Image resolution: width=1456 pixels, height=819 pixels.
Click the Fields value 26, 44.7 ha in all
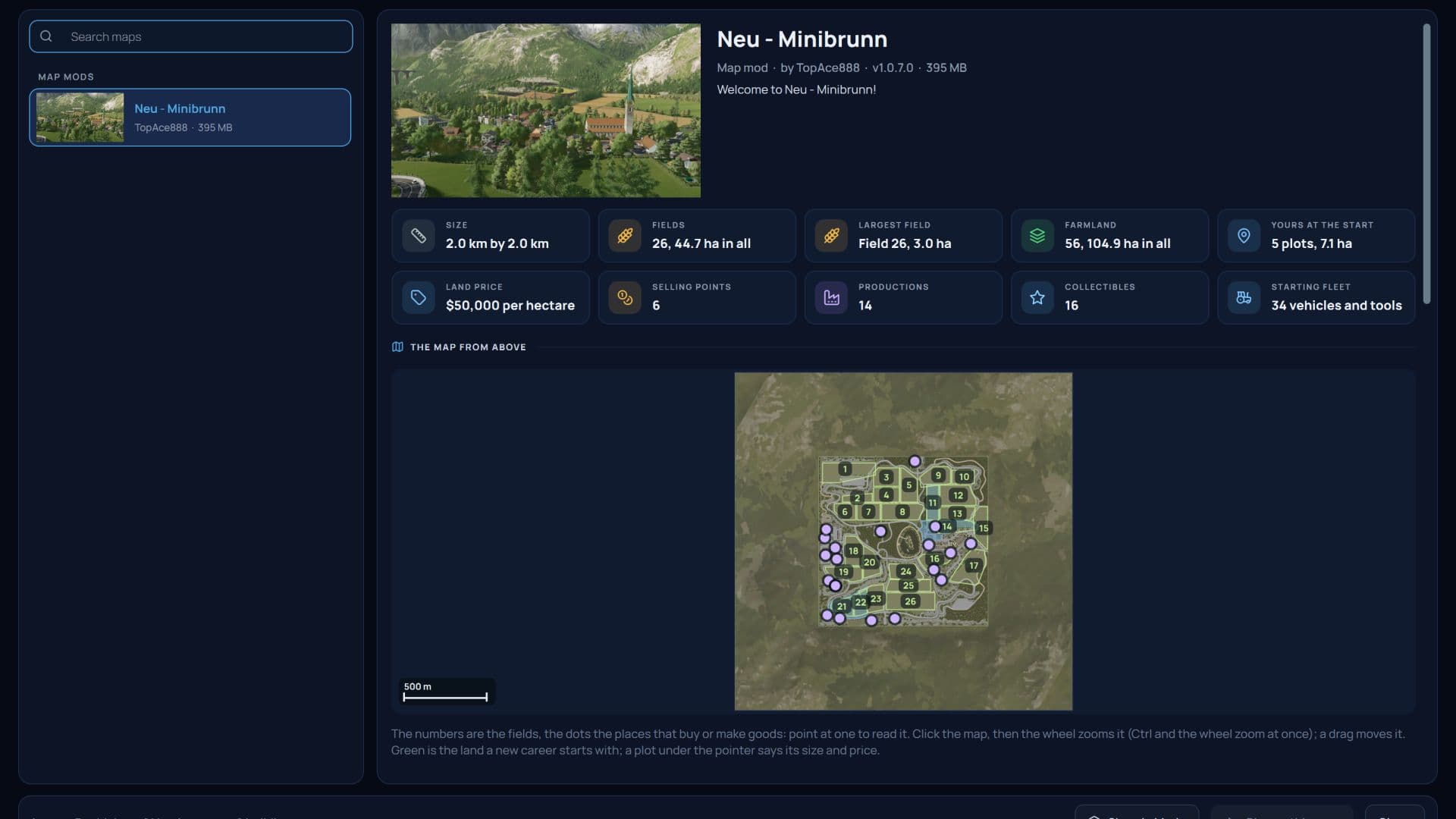tap(701, 243)
